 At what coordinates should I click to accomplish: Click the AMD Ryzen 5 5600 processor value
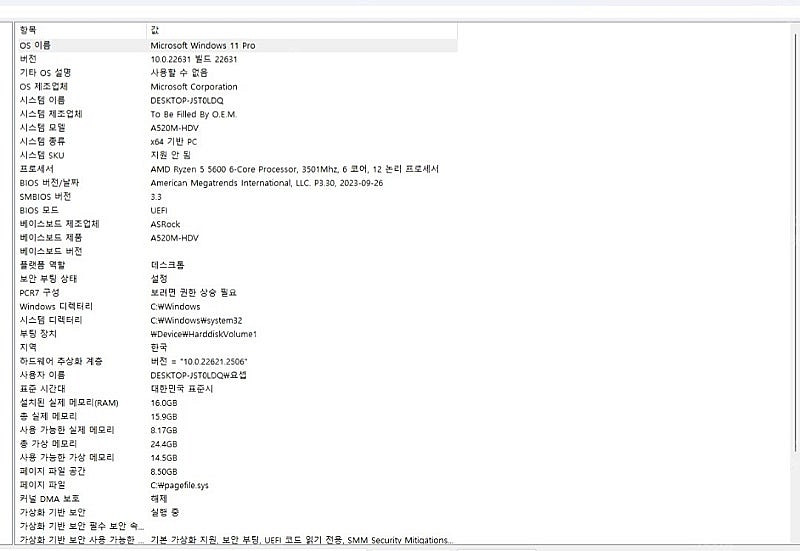click(x=294, y=169)
